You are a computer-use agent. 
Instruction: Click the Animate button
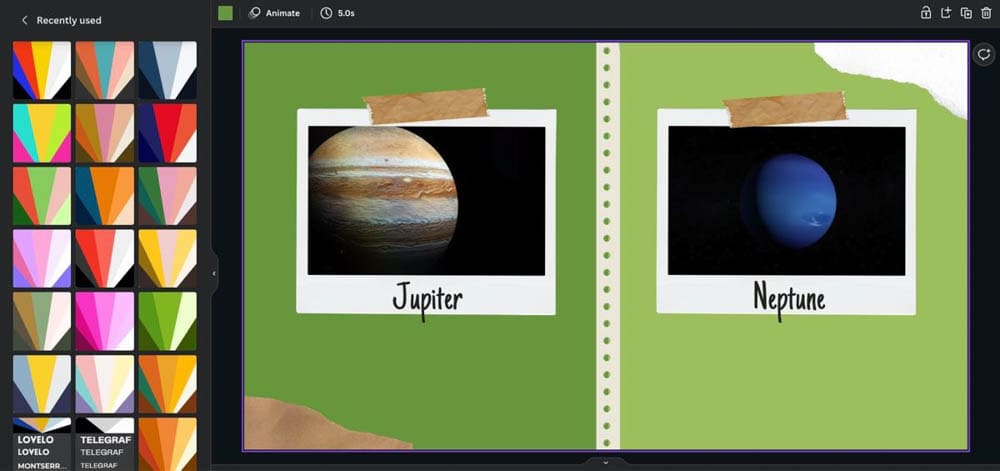point(273,13)
